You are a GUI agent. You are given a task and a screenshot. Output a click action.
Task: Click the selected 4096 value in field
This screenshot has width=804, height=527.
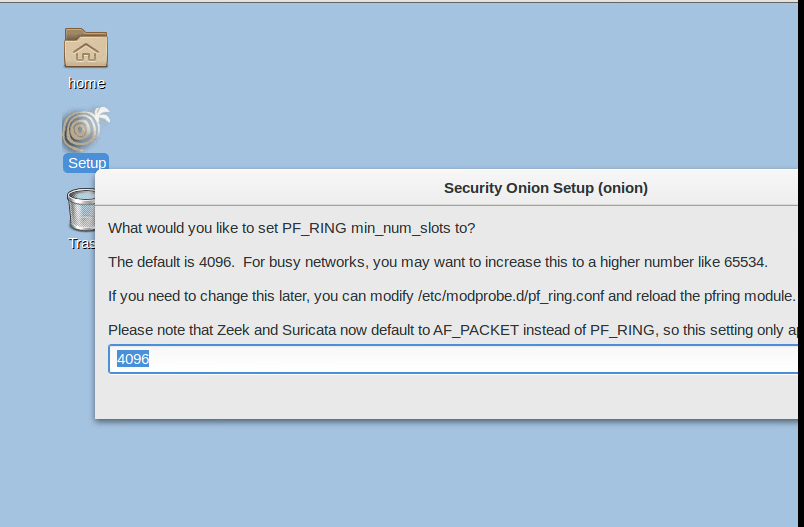pyautogui.click(x=133, y=359)
